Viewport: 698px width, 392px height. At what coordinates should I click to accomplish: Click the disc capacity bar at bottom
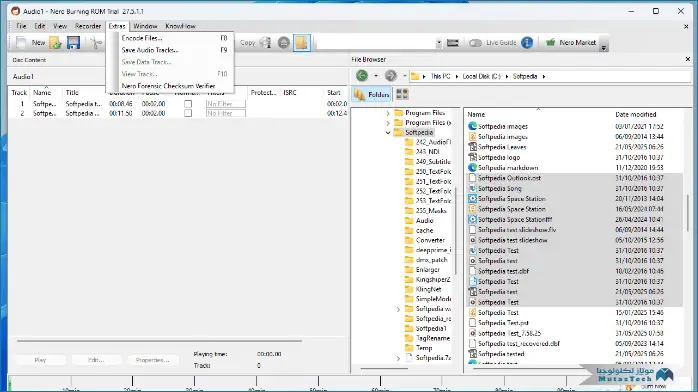[312, 383]
